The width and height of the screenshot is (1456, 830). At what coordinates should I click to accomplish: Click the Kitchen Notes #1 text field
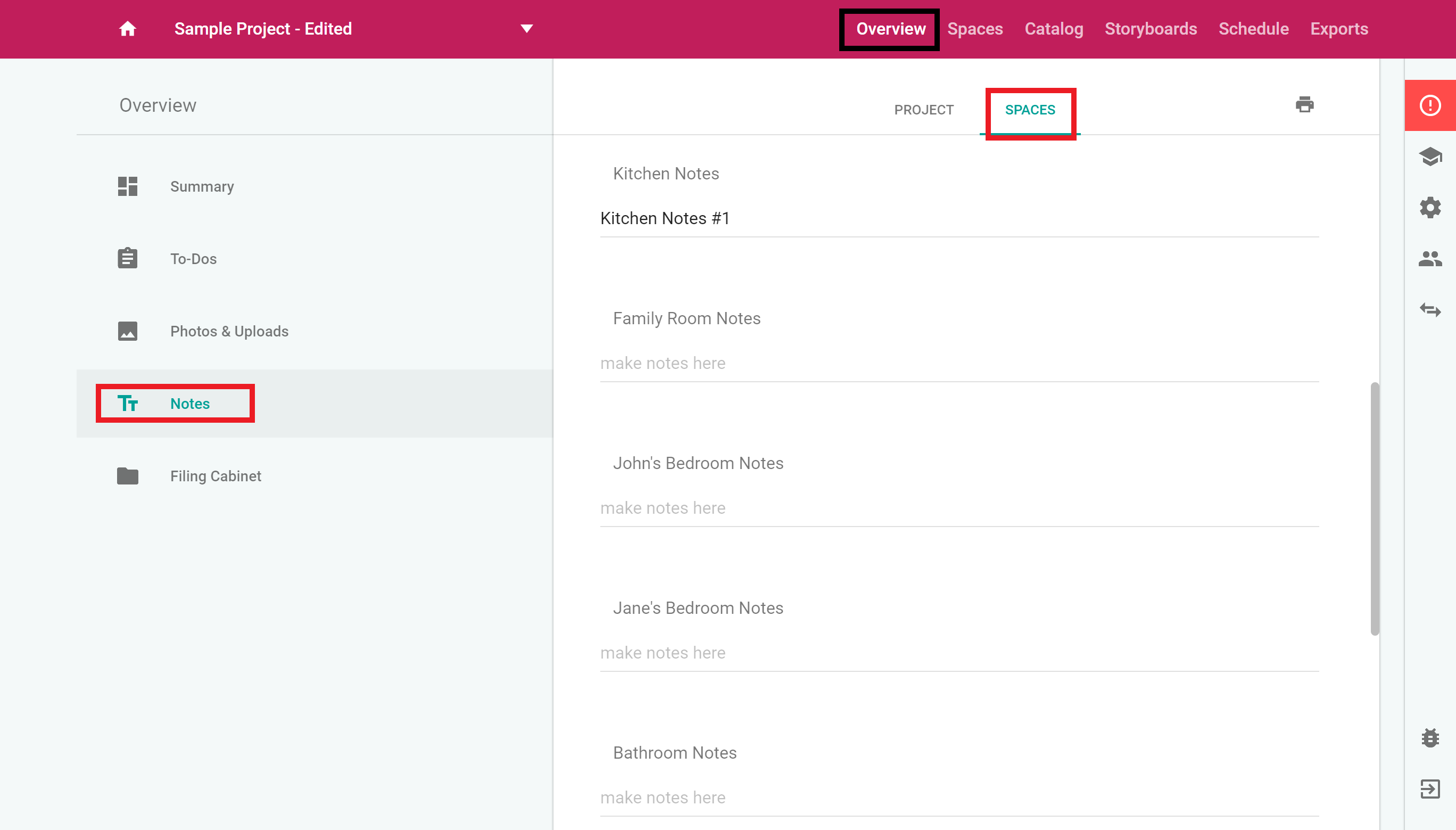(x=959, y=218)
